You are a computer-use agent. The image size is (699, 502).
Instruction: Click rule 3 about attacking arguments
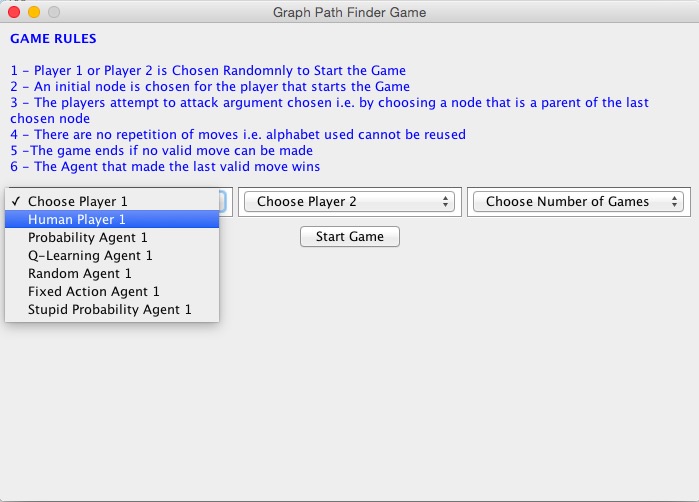(x=329, y=103)
